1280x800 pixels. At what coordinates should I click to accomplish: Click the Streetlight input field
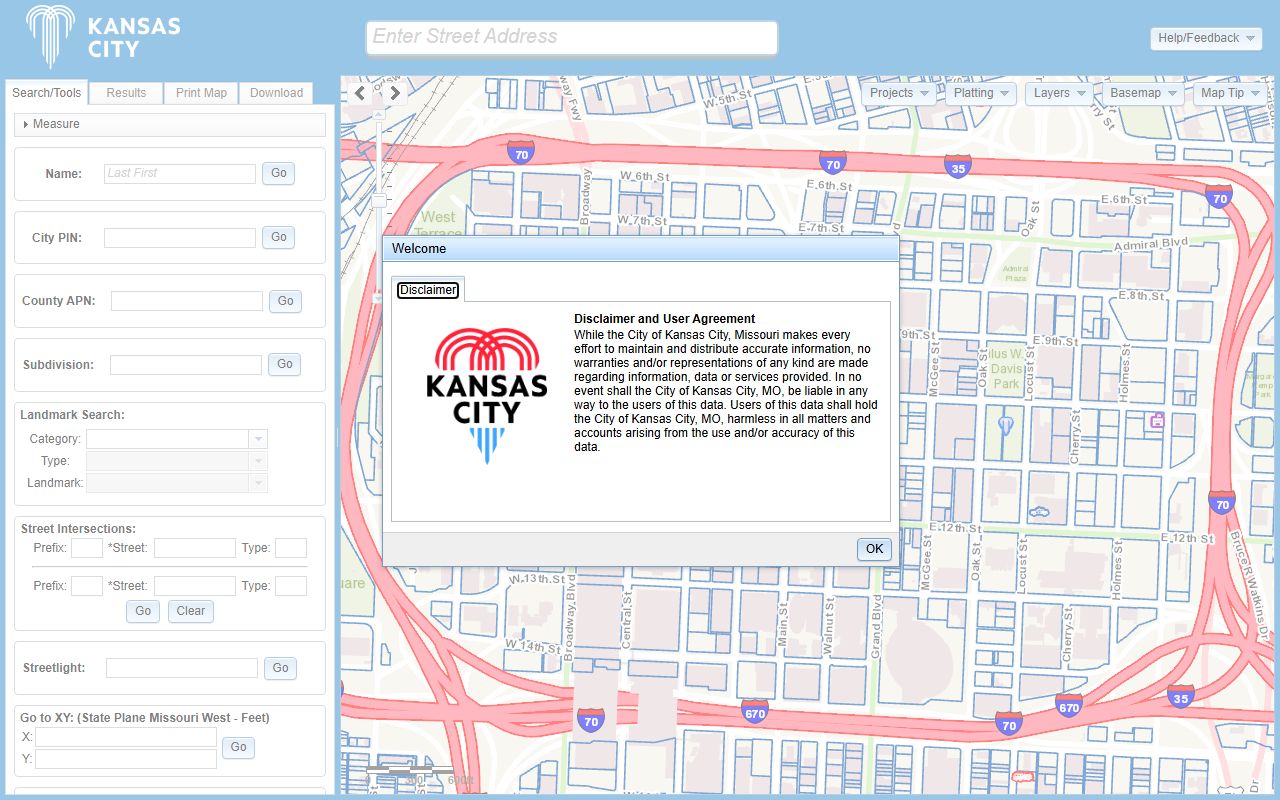tap(182, 668)
